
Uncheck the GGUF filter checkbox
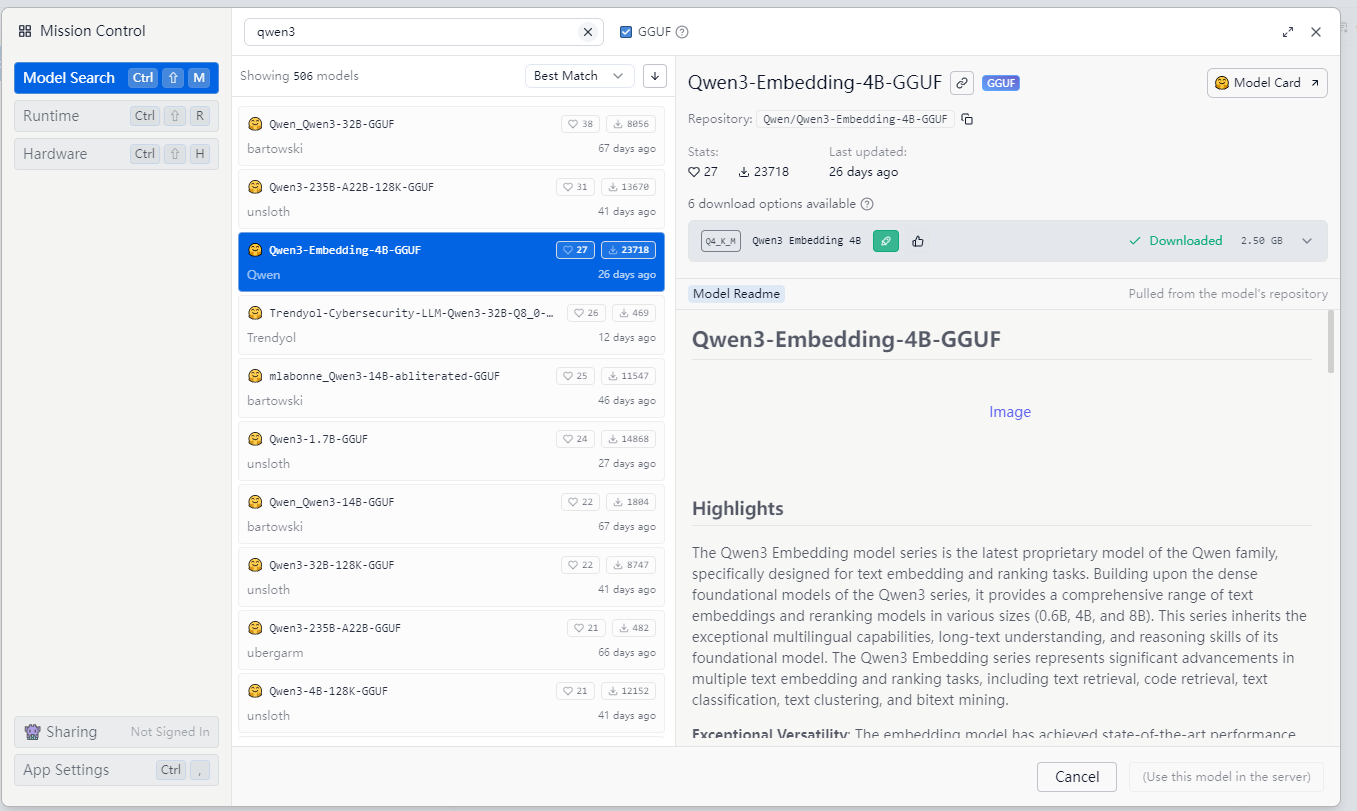point(626,32)
